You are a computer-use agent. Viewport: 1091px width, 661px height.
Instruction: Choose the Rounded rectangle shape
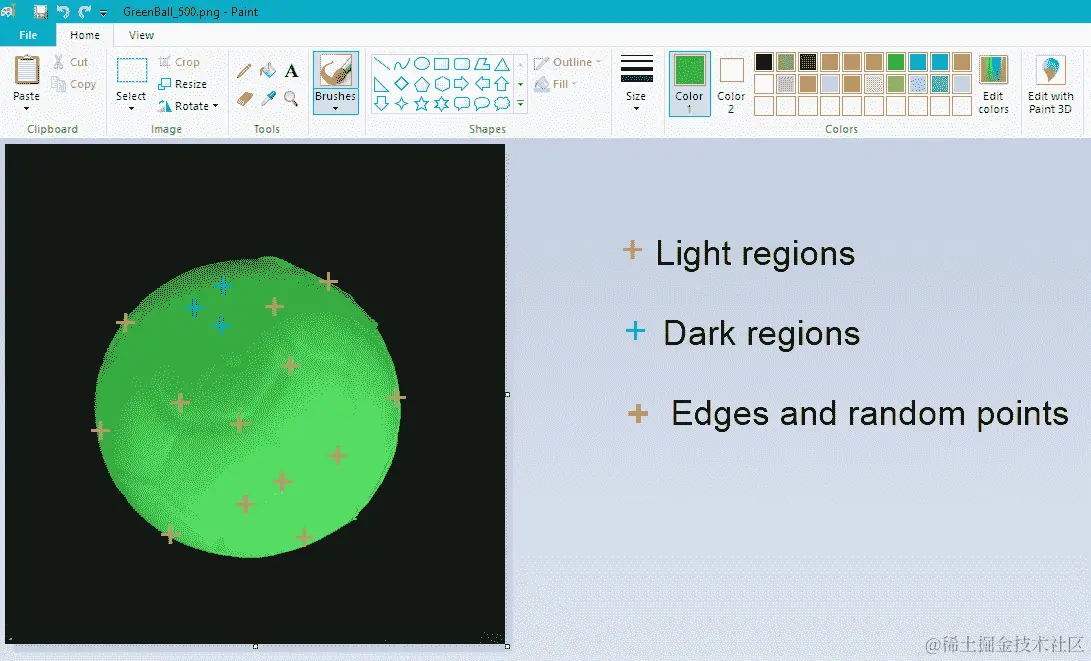tap(461, 64)
